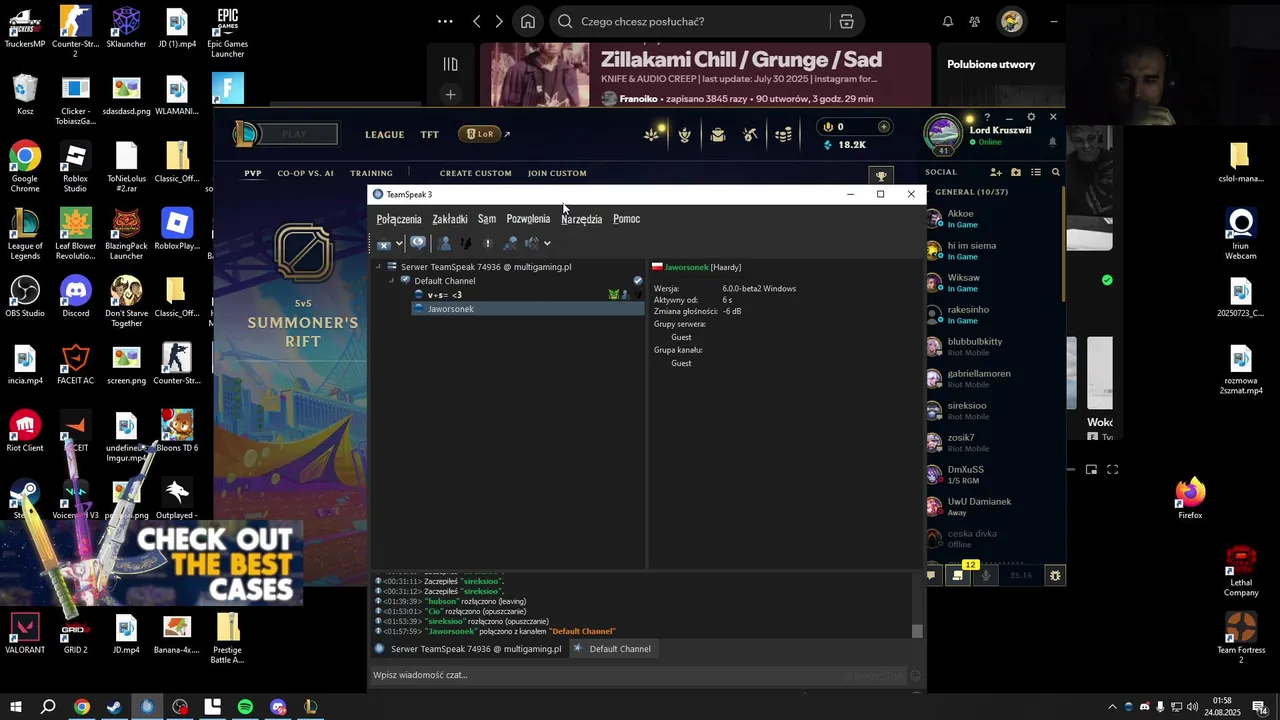This screenshot has width=1280, height=720.
Task: Open the Zakładki menu in TeamSpeak
Action: tap(450, 219)
